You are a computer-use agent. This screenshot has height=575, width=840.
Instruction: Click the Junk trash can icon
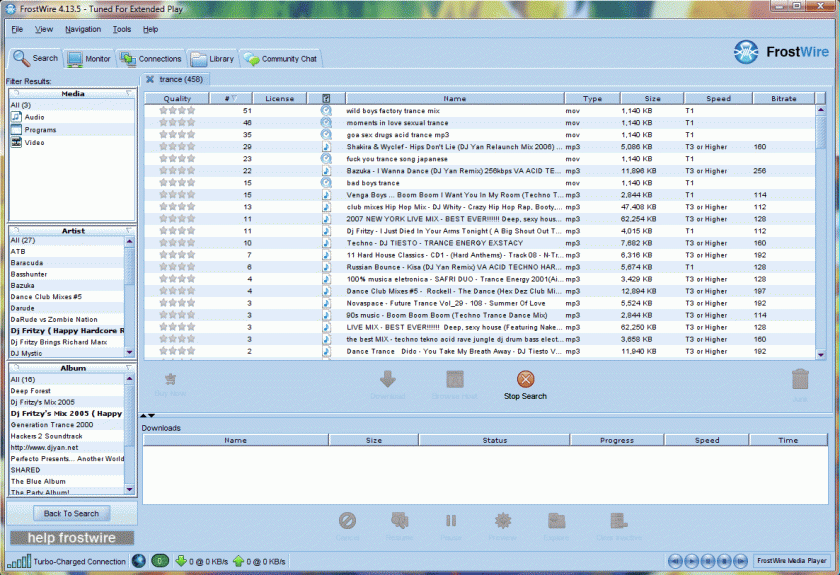point(800,379)
